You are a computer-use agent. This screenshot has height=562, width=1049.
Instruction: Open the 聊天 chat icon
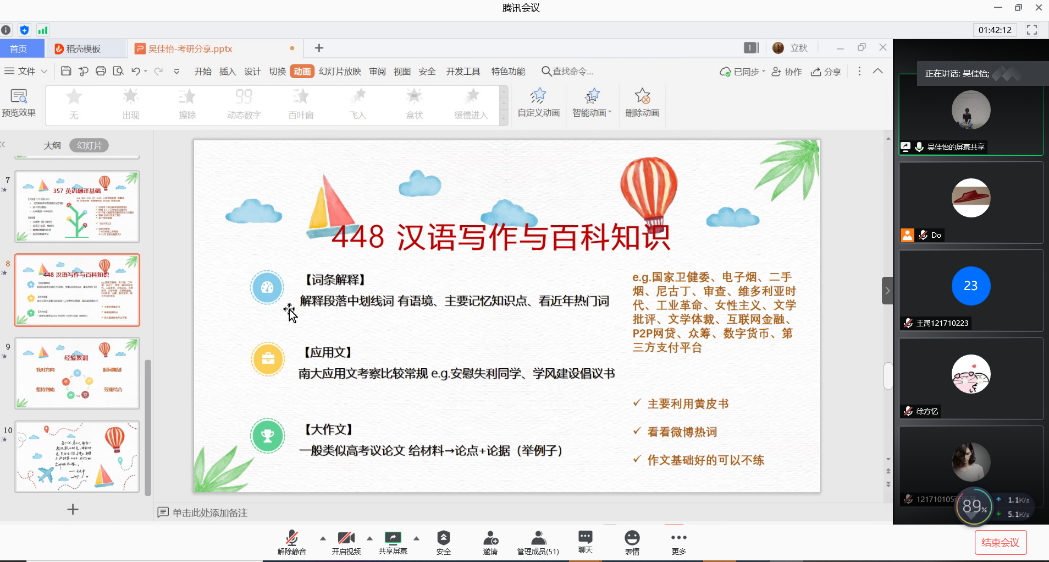click(x=585, y=538)
